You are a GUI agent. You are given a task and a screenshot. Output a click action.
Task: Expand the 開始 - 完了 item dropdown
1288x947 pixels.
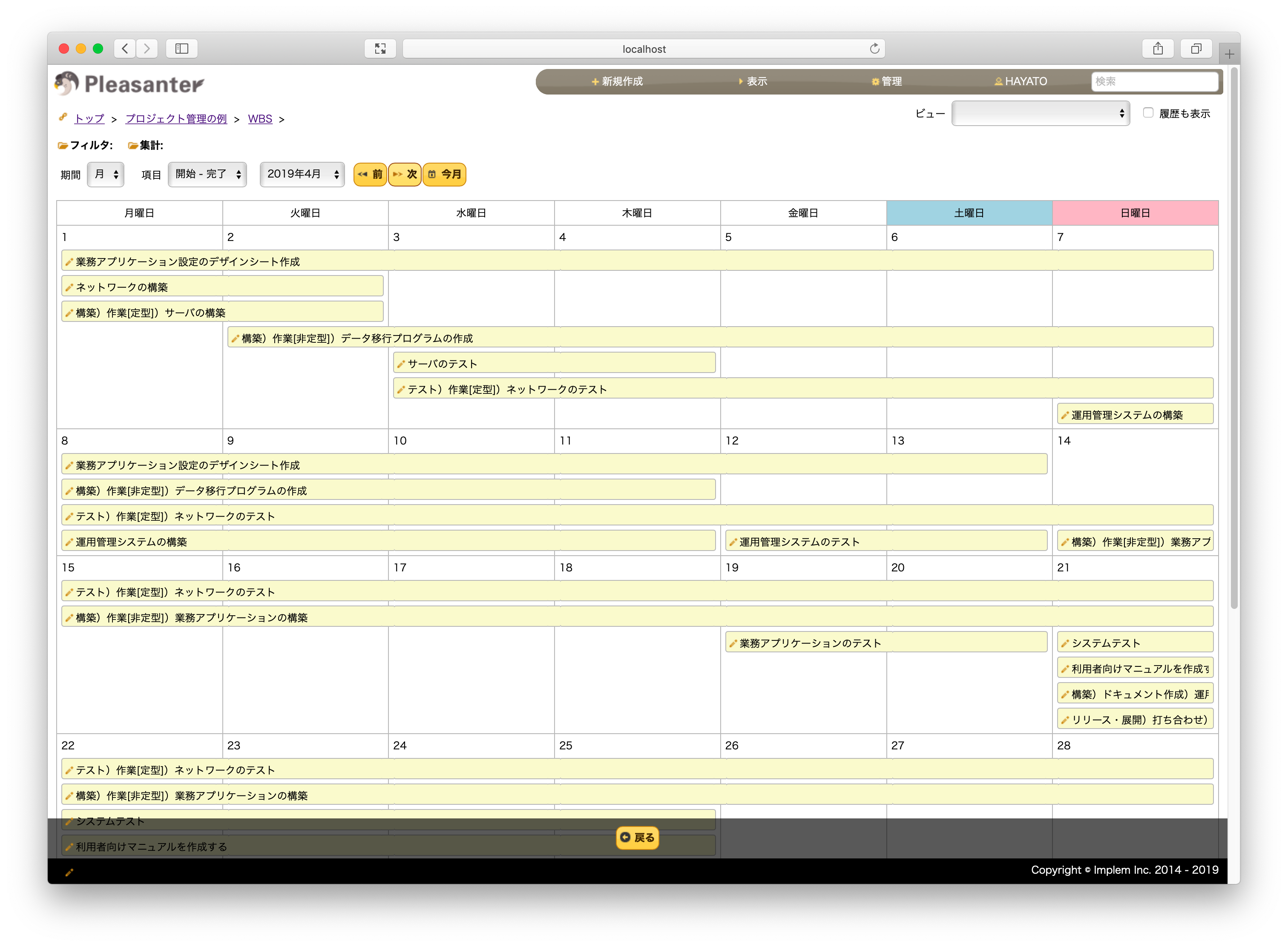(x=205, y=175)
